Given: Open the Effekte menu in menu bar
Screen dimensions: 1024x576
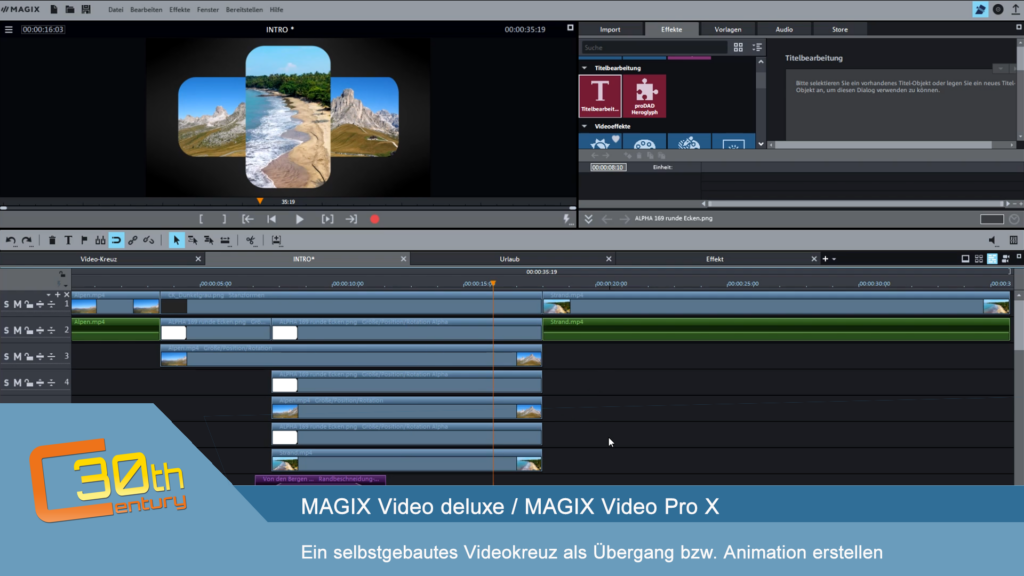Looking at the screenshot, I should pyautogui.click(x=180, y=10).
